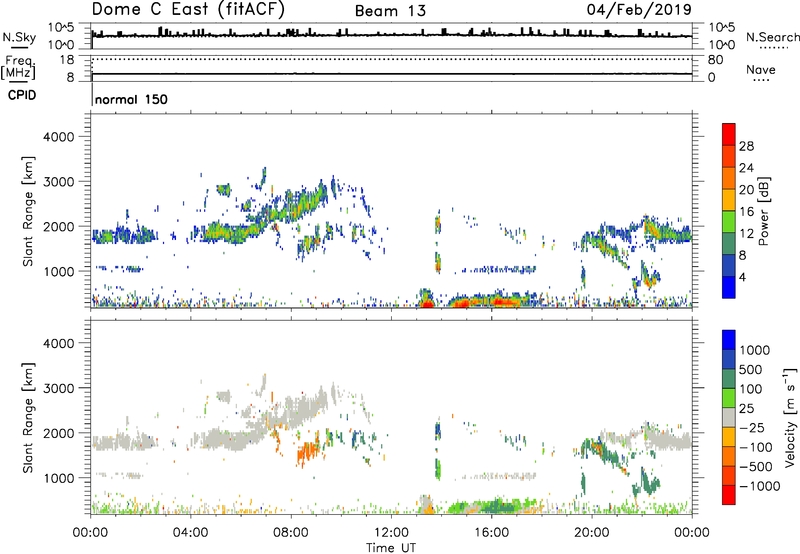The height and width of the screenshot is (554, 800).
Task: Click the red bottom of the velocity colorbar
Action: [x=729, y=495]
